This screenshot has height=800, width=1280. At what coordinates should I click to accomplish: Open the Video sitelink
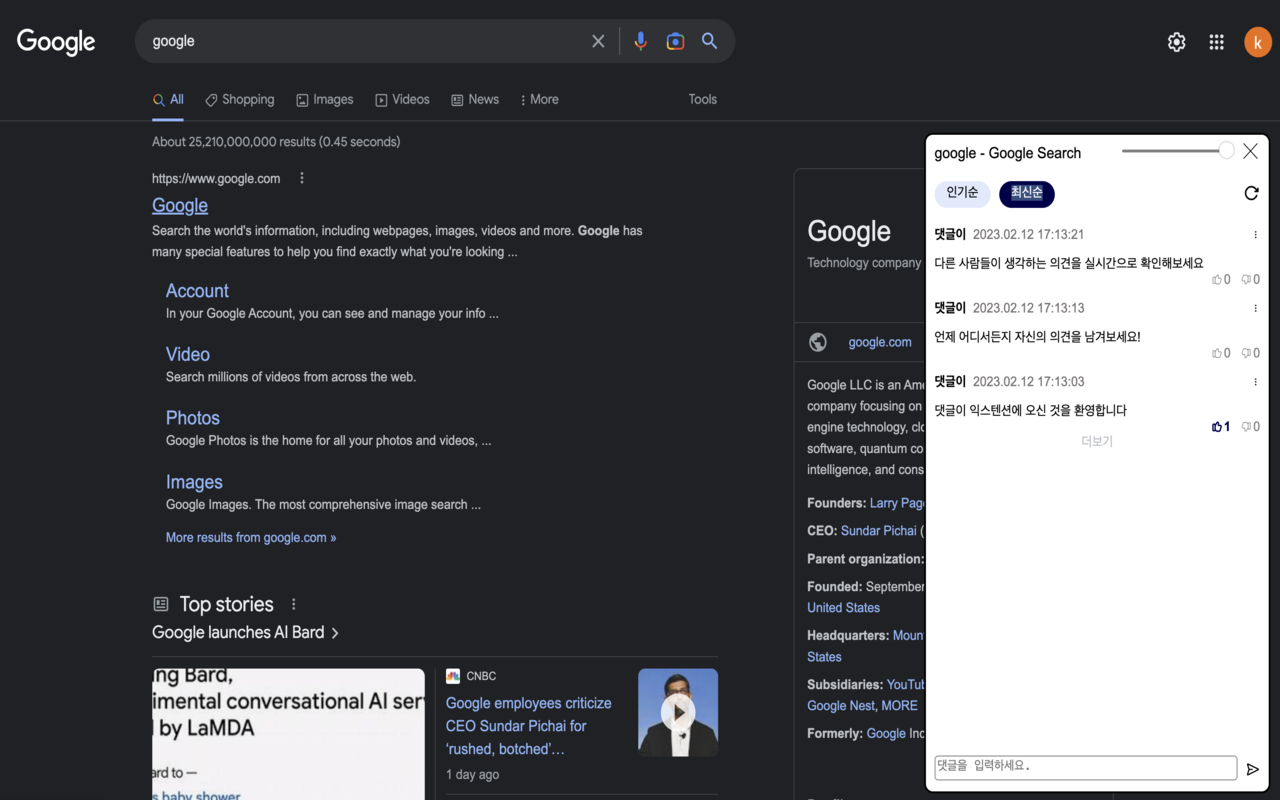click(x=188, y=355)
